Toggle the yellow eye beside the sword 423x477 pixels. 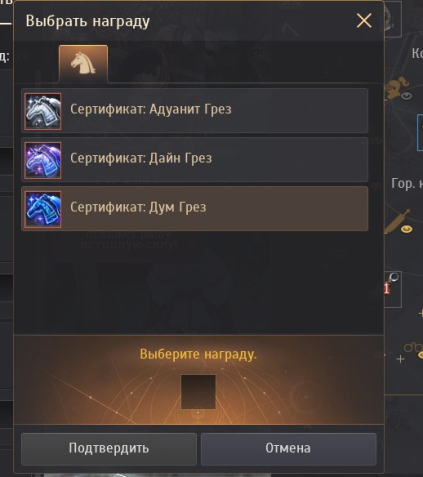click(x=406, y=229)
